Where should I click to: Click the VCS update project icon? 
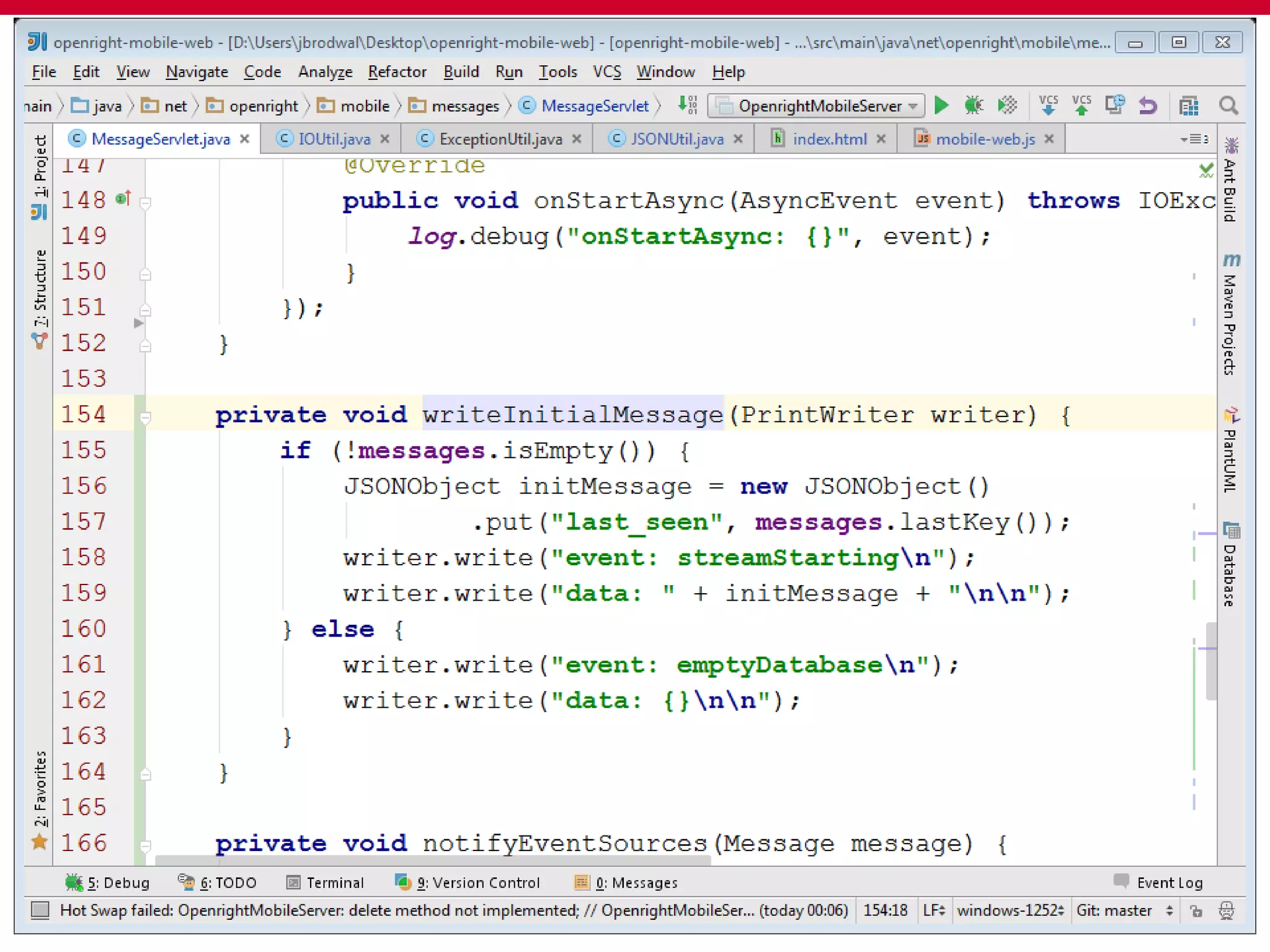pos(1048,106)
